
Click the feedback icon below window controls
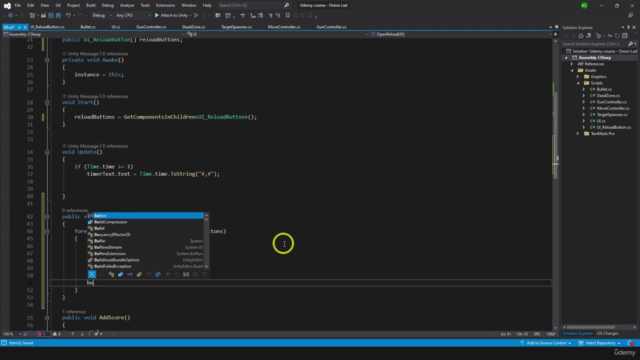click(630, 16)
